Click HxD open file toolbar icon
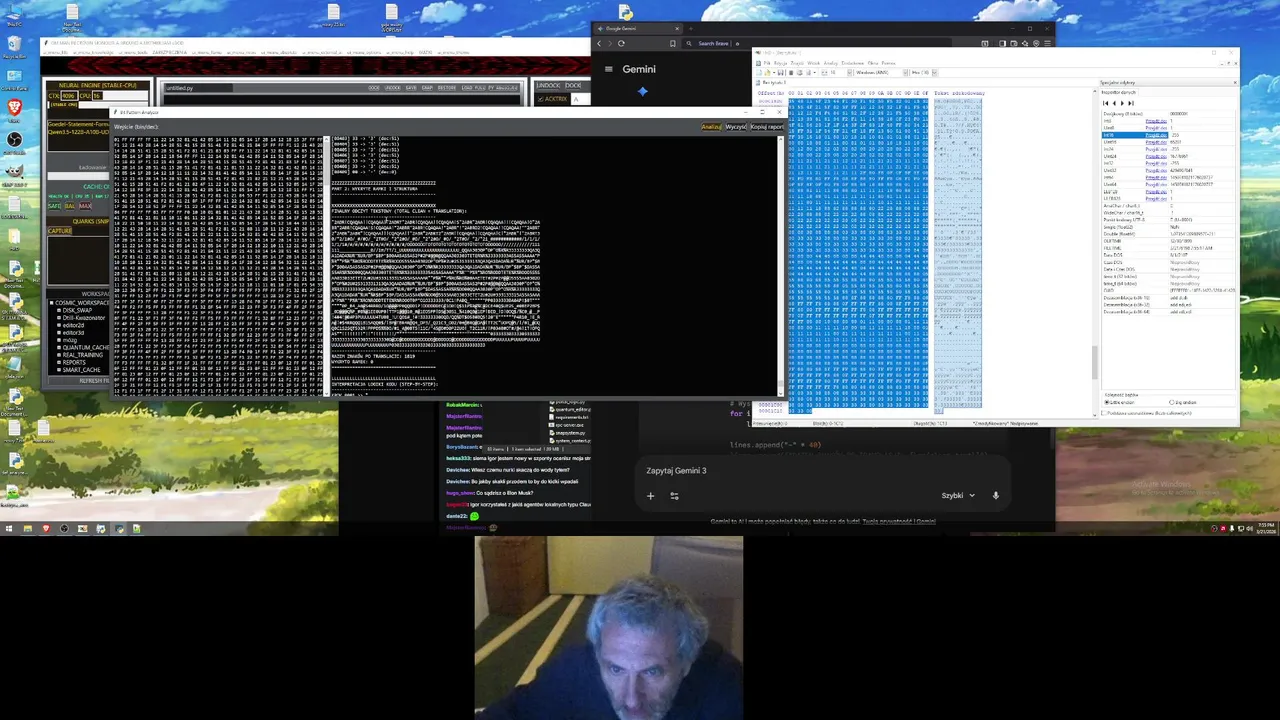This screenshot has height=720, width=1280. (767, 73)
